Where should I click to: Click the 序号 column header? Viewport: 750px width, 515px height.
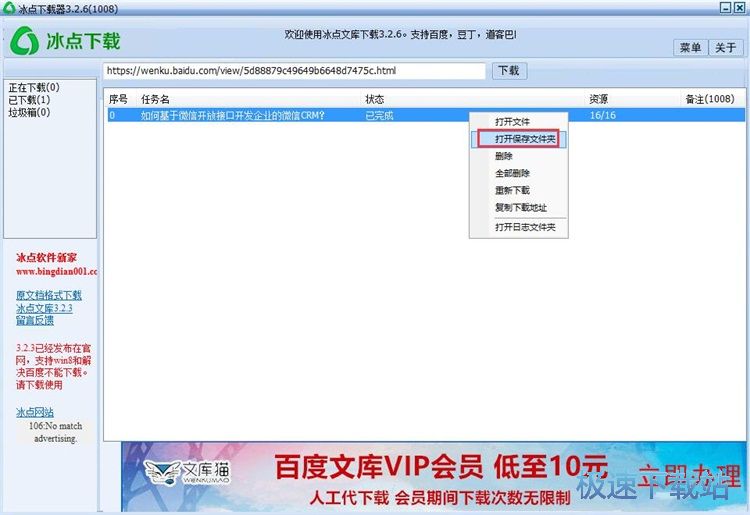pyautogui.click(x=118, y=99)
